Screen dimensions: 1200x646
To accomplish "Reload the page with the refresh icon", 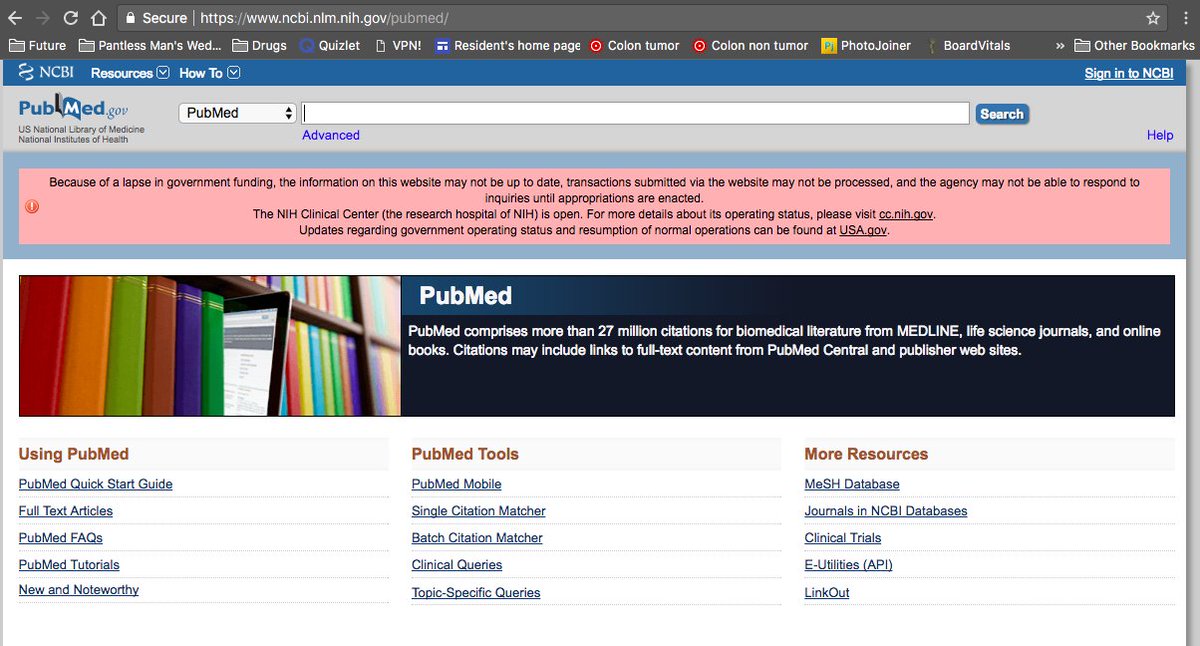I will 71,18.
